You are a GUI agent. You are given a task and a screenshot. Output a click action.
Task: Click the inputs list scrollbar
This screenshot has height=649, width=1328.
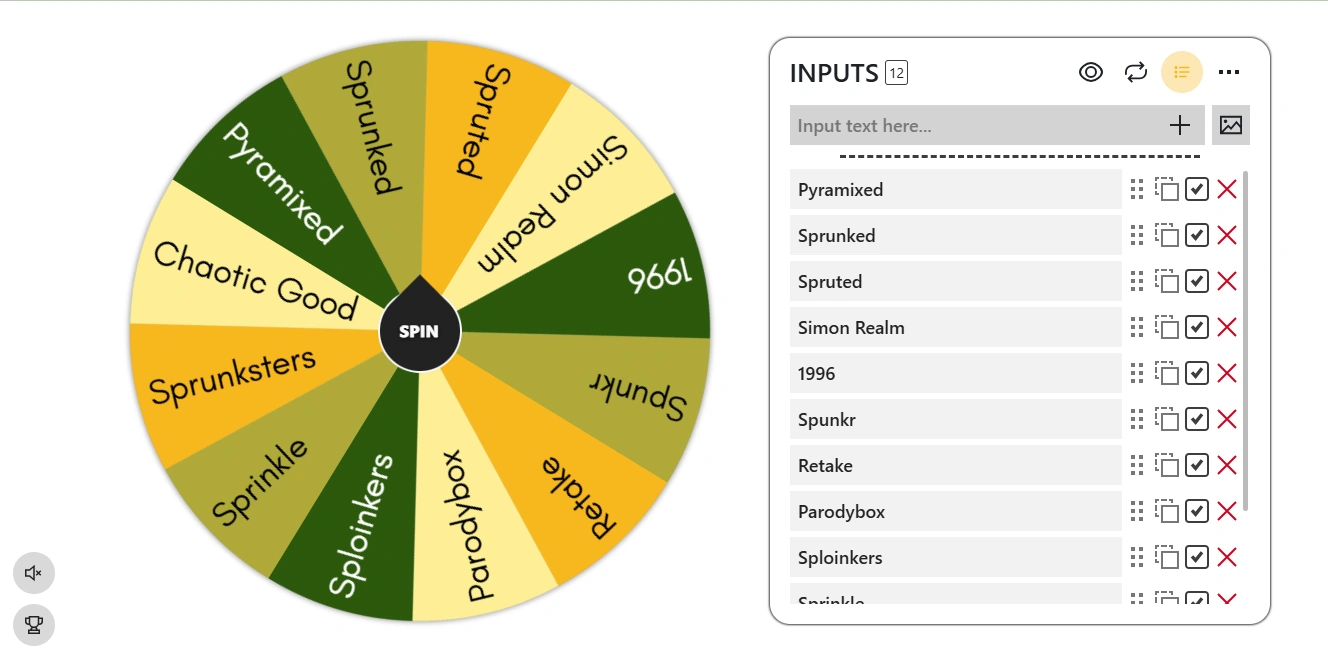[x=1245, y=341]
